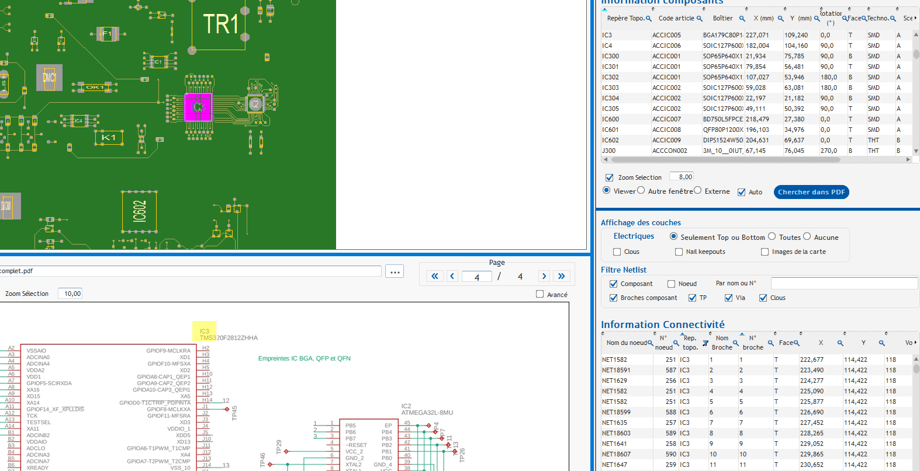
Task: Select the Externe radio option
Action: tap(698, 191)
